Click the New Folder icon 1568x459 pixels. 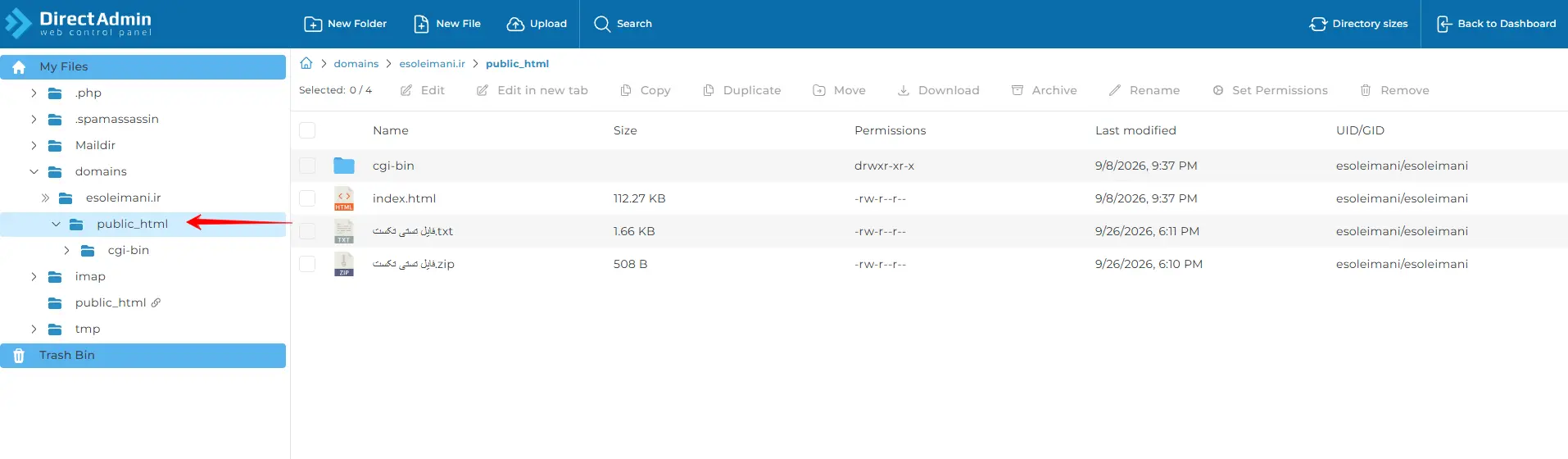(312, 24)
